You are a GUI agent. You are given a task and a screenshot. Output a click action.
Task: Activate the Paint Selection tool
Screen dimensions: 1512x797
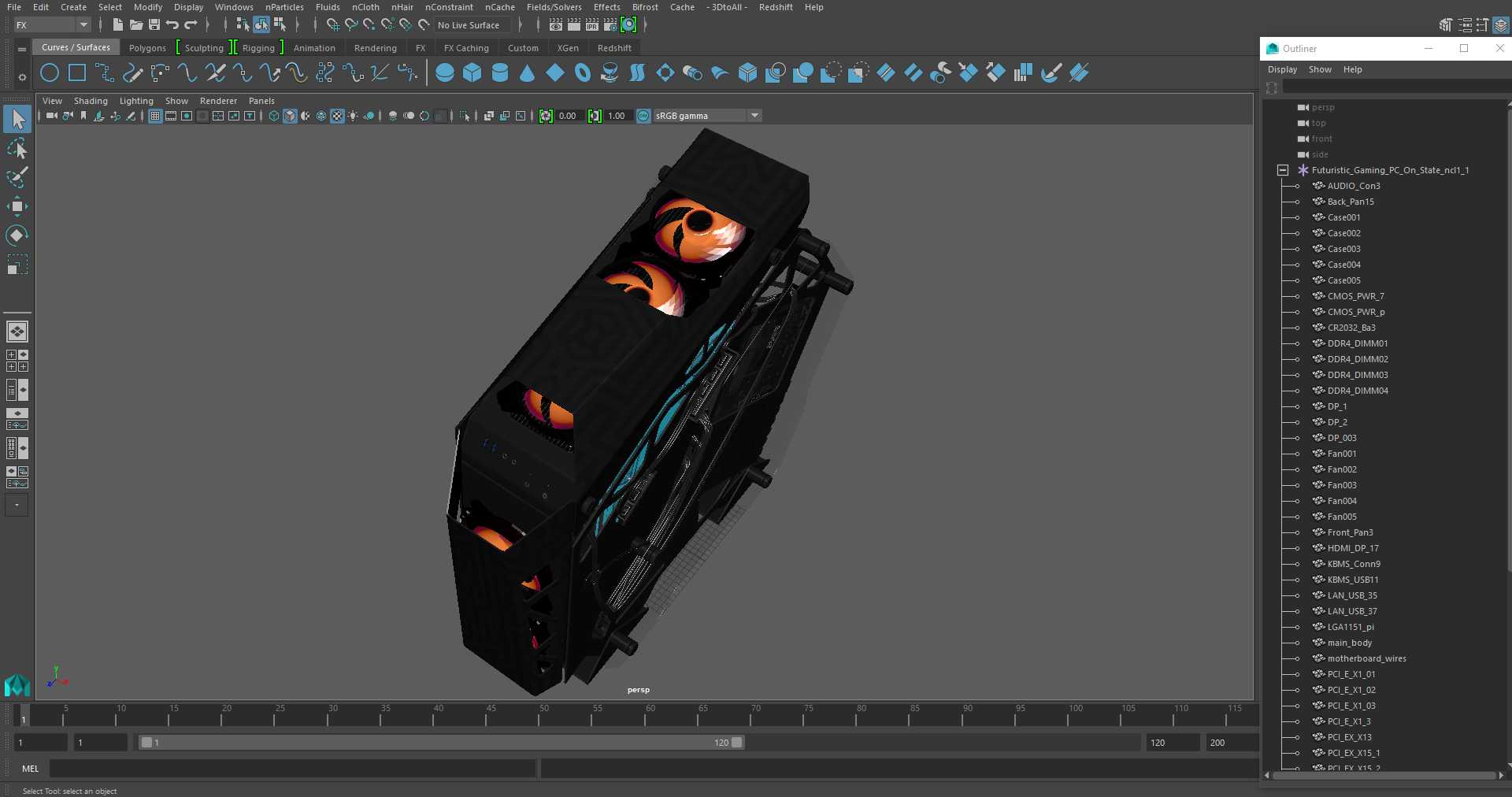(x=17, y=177)
